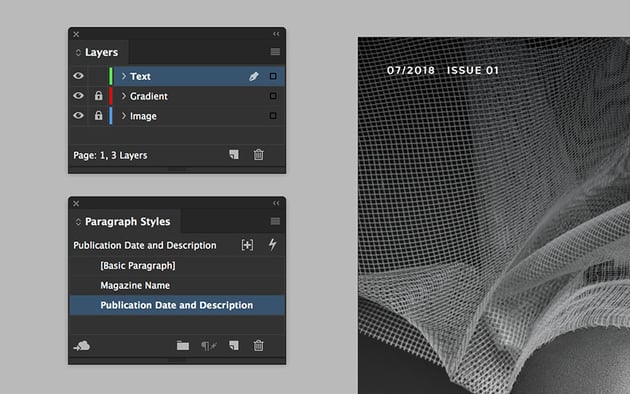Click the 07/2018 date text on the cover
The width and height of the screenshot is (630, 394).
(411, 70)
